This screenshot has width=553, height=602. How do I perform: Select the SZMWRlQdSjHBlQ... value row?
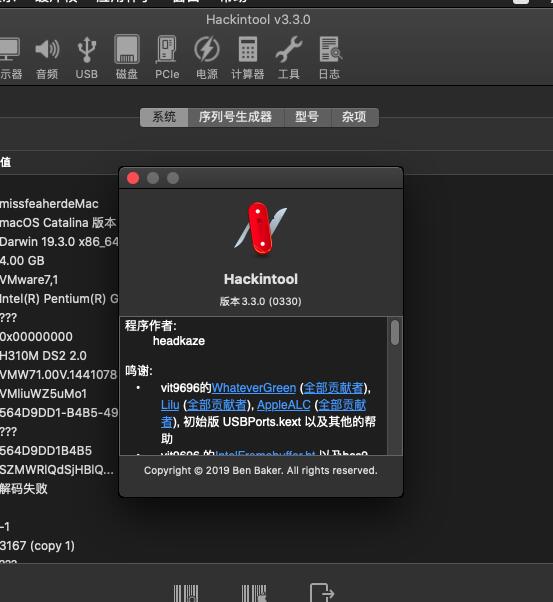57,470
